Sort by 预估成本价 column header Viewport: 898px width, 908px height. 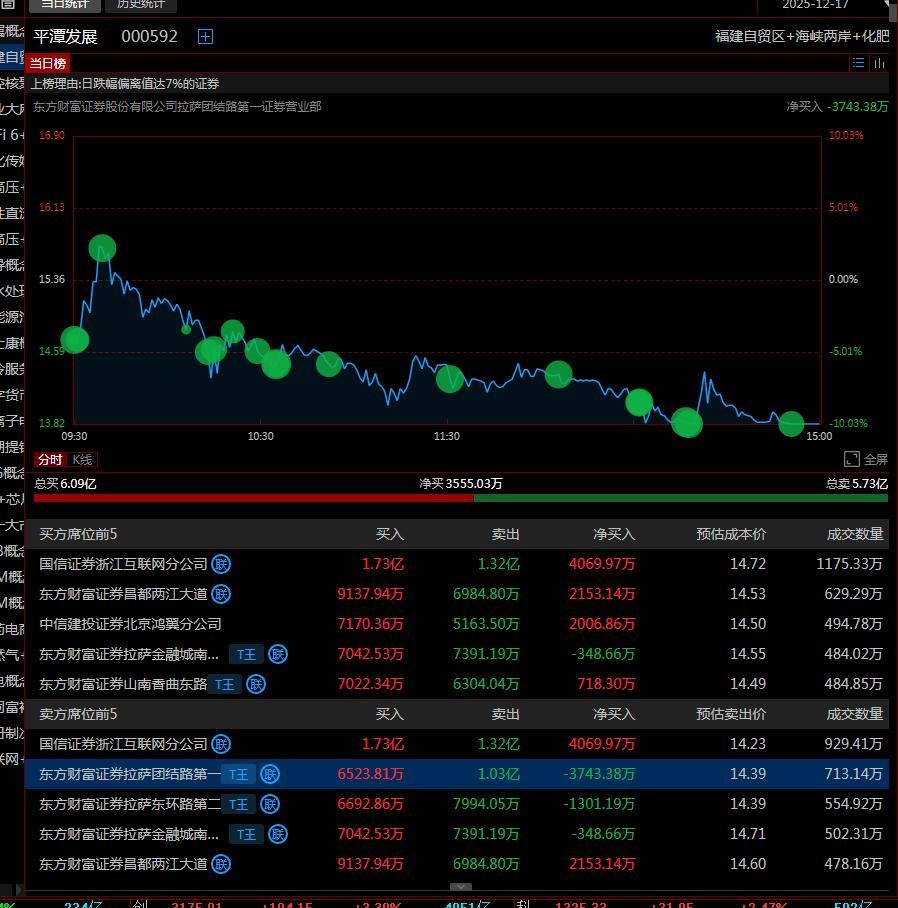click(x=731, y=534)
